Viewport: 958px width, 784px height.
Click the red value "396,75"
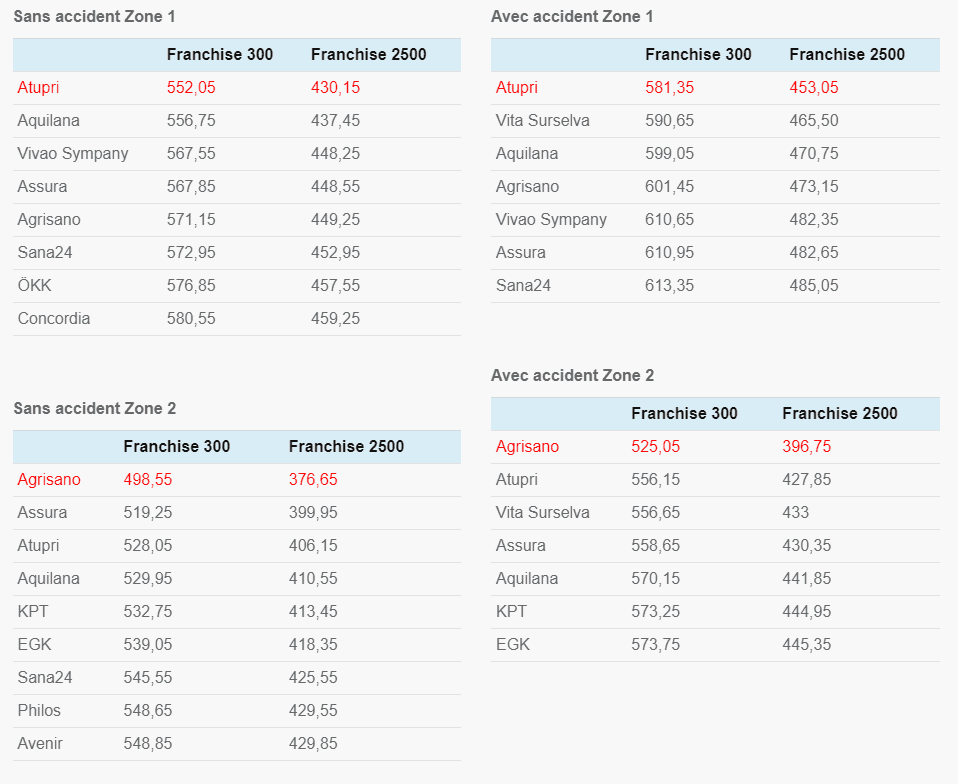pos(806,447)
